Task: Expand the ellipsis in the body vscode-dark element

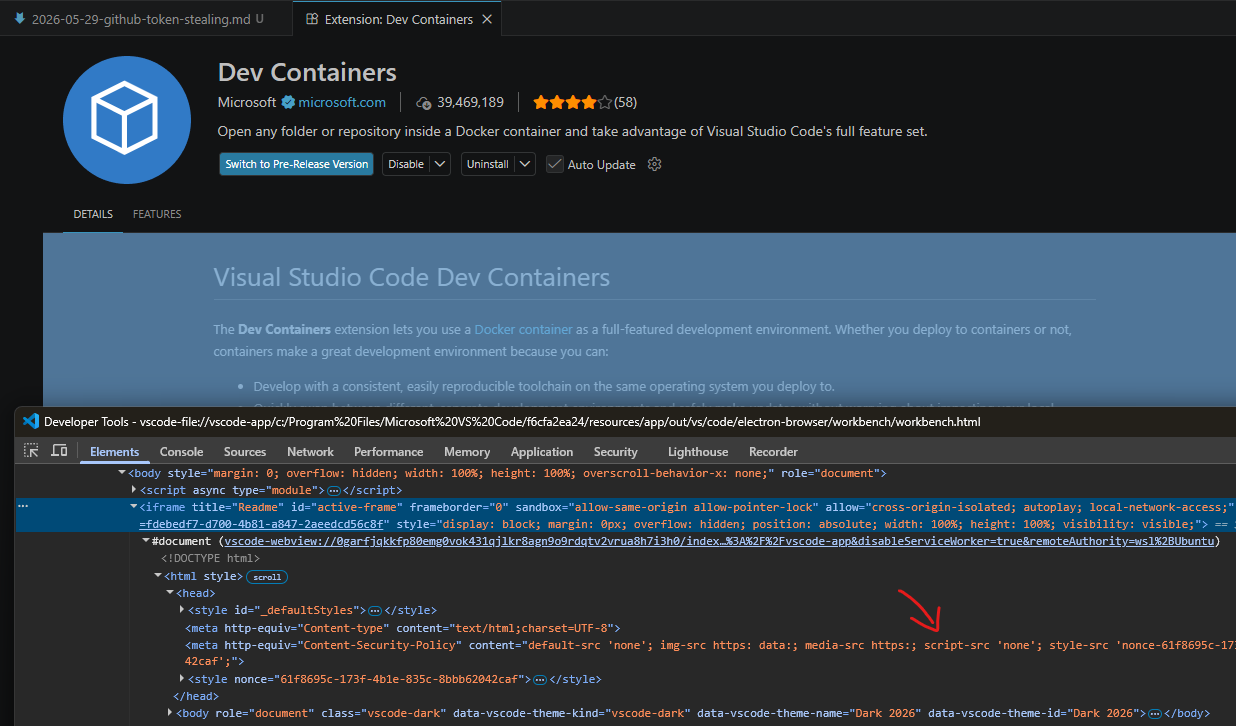Action: point(1155,714)
